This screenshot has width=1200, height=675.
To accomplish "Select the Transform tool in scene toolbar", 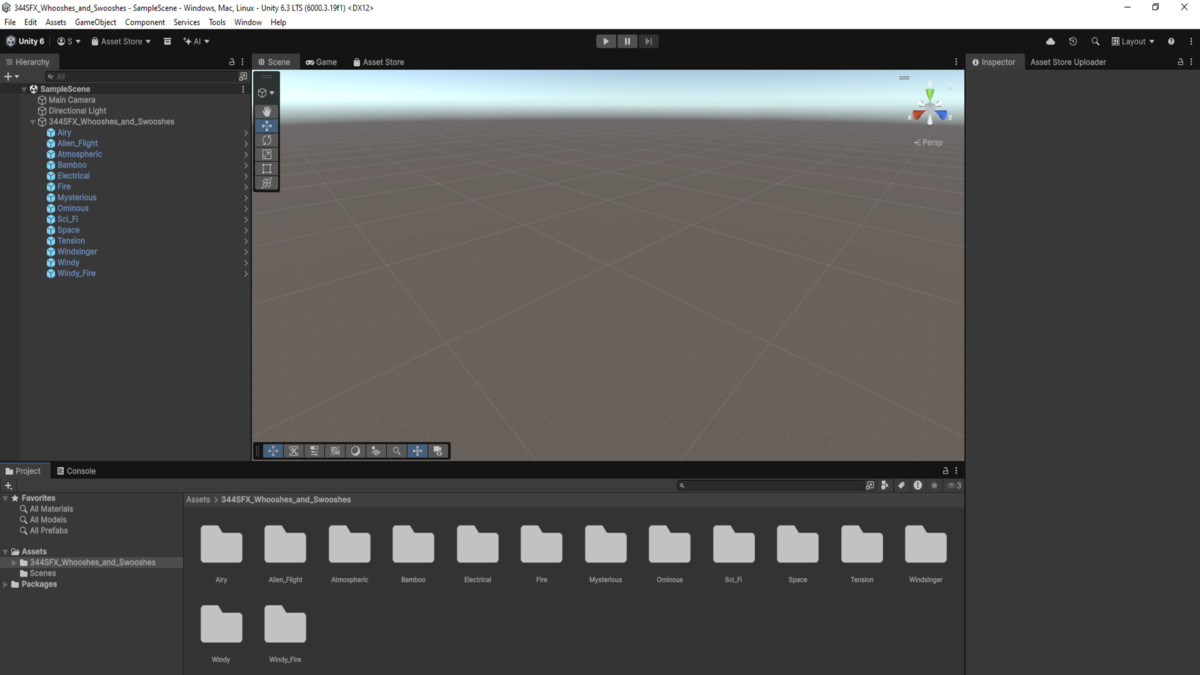I will [267, 183].
